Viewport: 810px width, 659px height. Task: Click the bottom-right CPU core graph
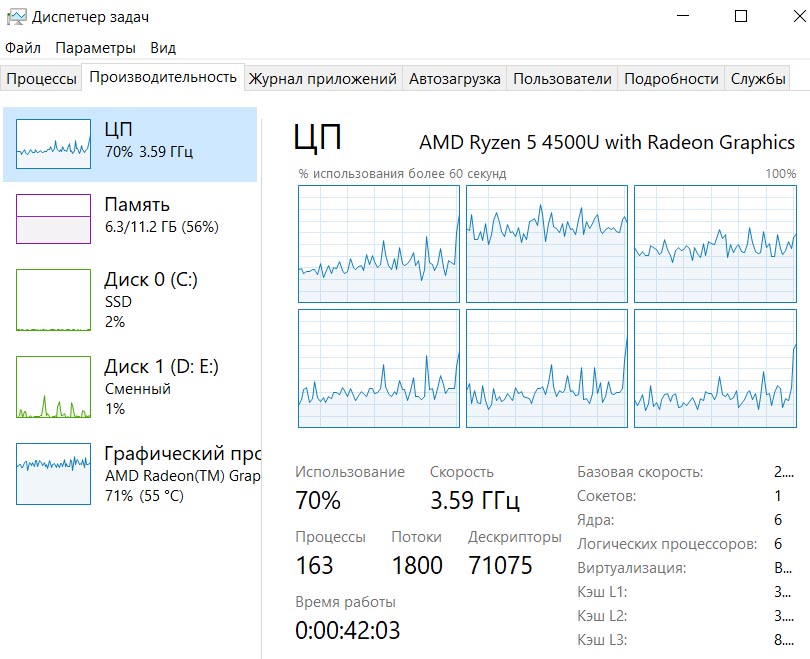715,368
